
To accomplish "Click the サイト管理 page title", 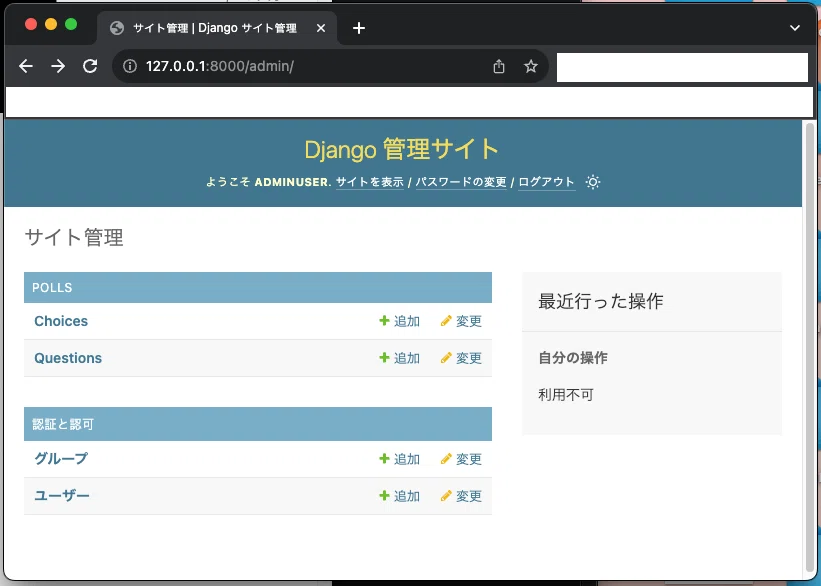I will [74, 237].
